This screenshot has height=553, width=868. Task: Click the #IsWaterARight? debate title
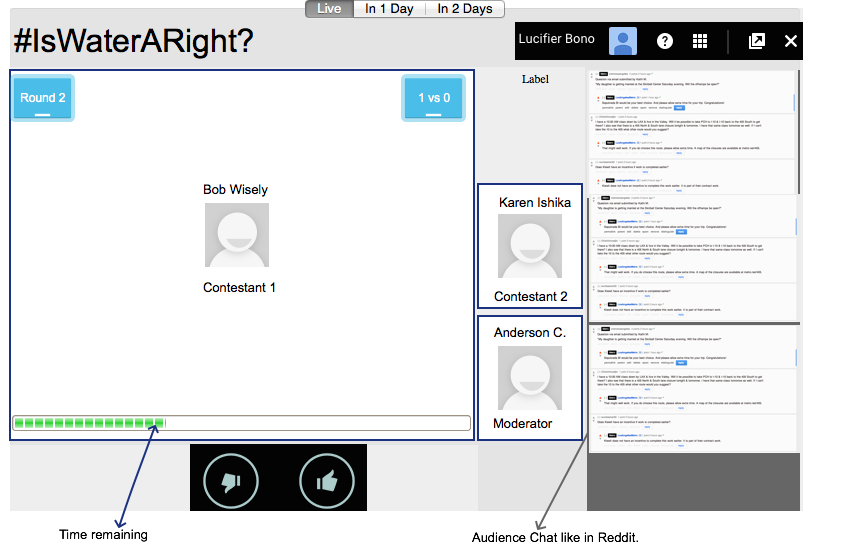pyautogui.click(x=133, y=42)
